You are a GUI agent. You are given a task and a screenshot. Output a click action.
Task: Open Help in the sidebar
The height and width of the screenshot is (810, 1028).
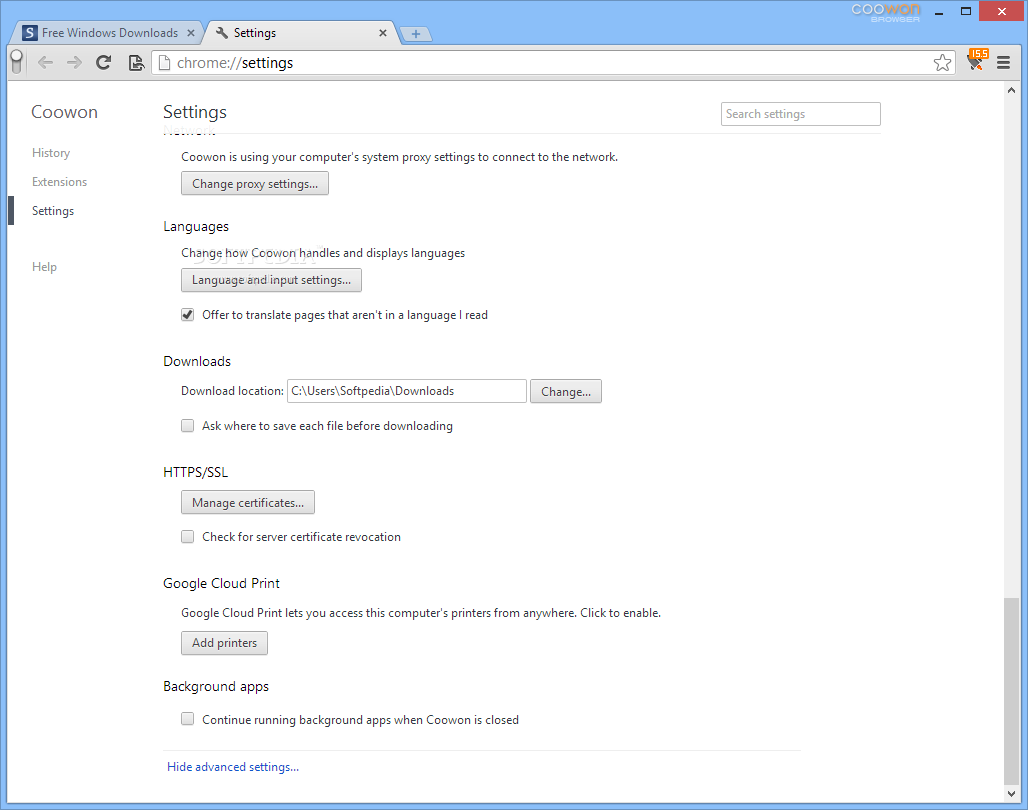(44, 267)
